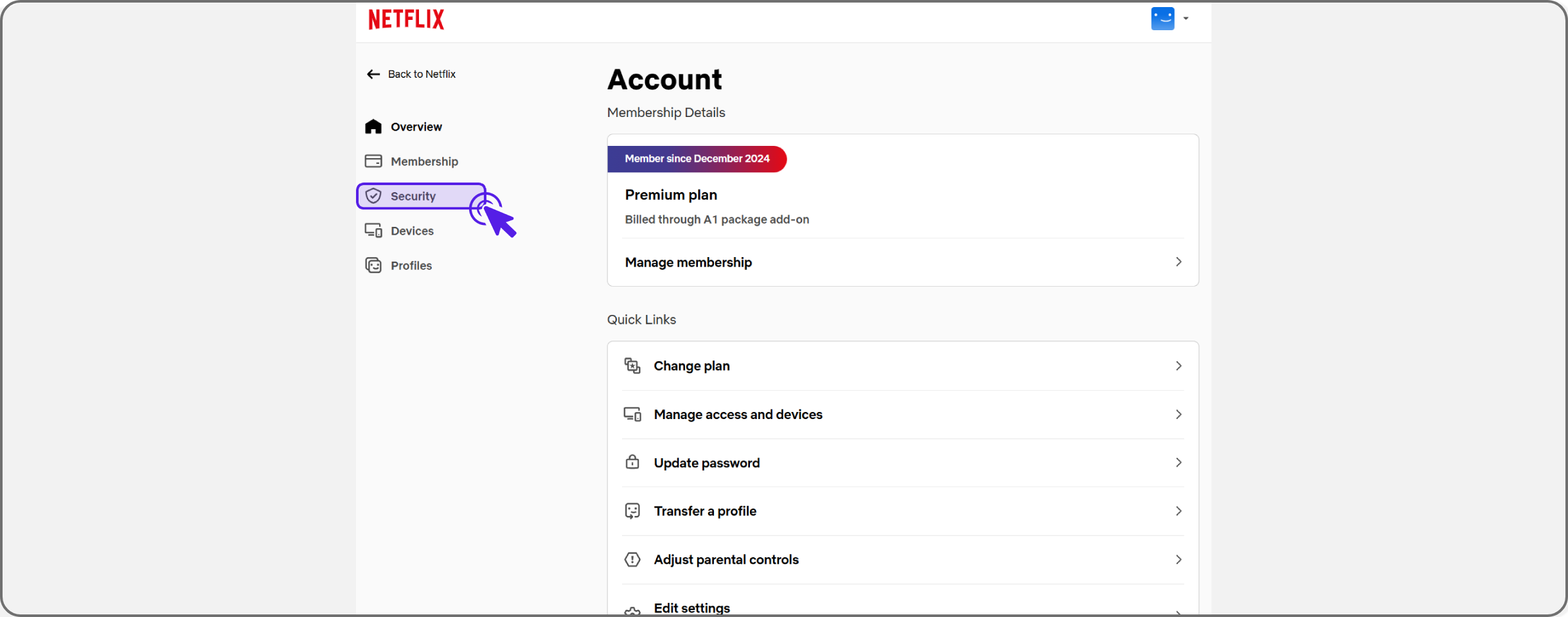
Task: Click the Change plan chevron arrow
Action: (1179, 366)
